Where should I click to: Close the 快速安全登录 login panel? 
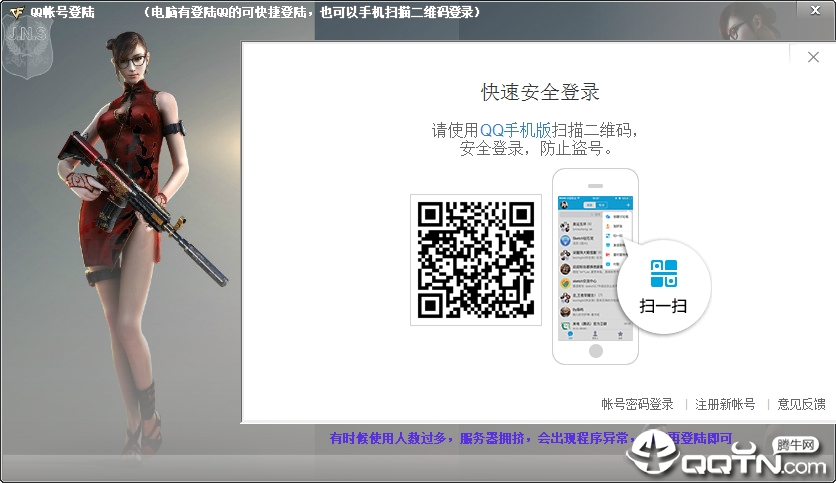813,57
